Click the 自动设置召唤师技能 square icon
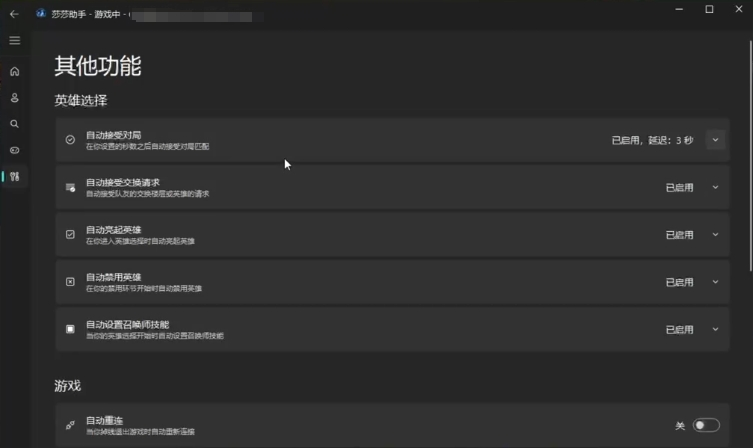Image resolution: width=753 pixels, height=448 pixels. pos(70,329)
